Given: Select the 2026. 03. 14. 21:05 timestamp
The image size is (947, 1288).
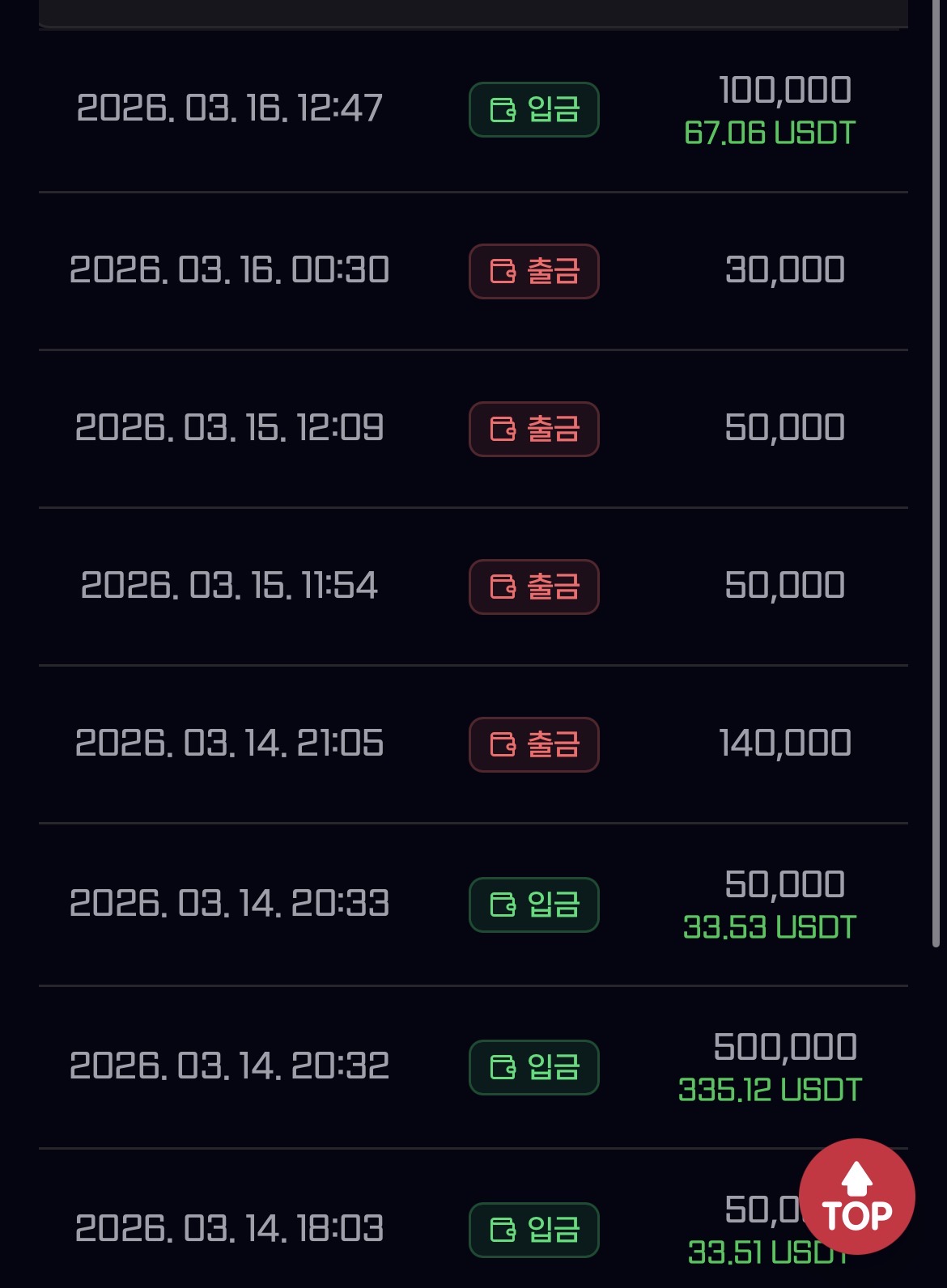Looking at the screenshot, I should pos(229,743).
